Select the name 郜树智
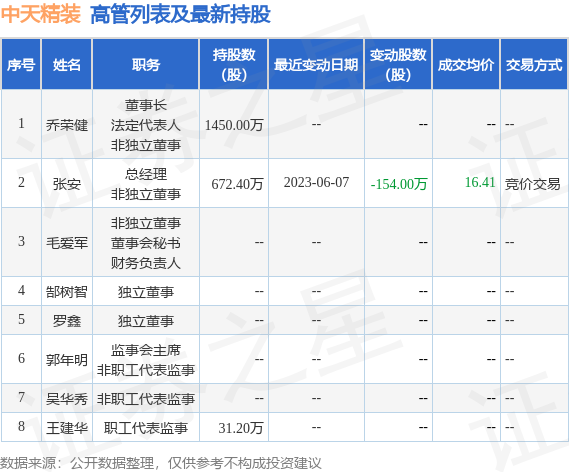This screenshot has height=472, width=569. tap(67, 292)
